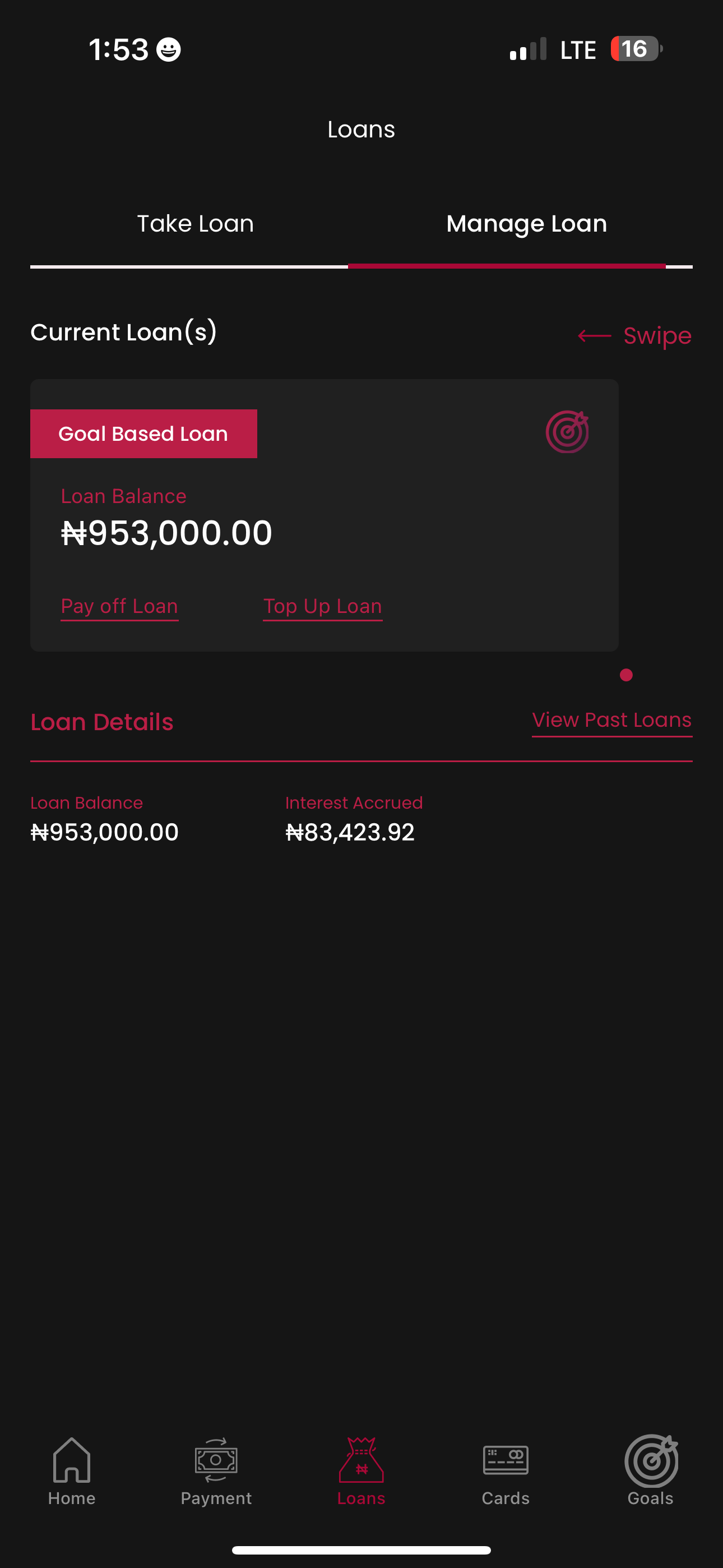This screenshot has height=1568, width=723.
Task: Tap the Goal Based Loan badge
Action: [x=143, y=434]
